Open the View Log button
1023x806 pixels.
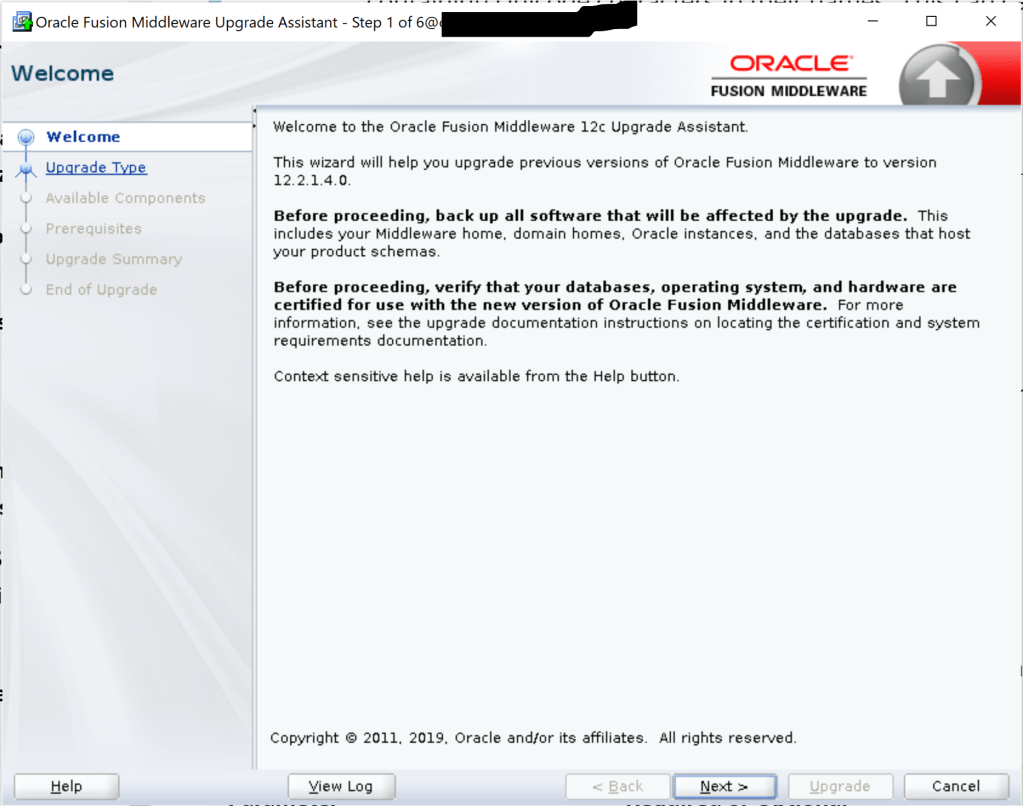coord(341,787)
